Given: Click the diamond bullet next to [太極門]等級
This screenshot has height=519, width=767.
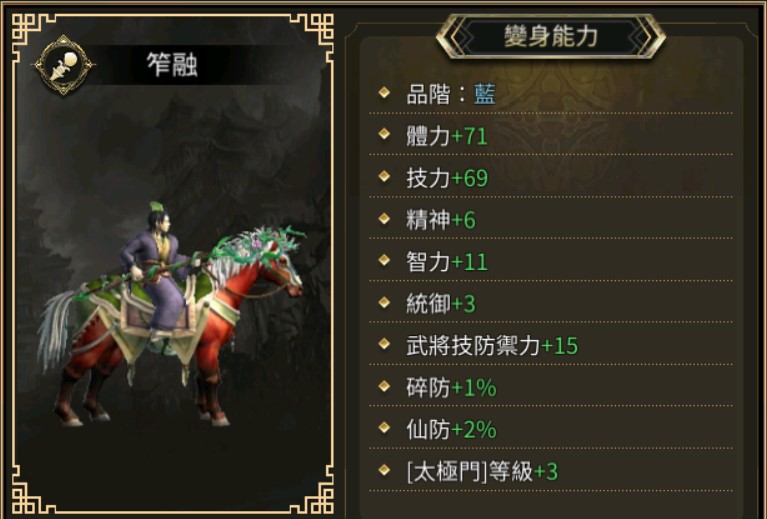Looking at the screenshot, I should 384,470.
